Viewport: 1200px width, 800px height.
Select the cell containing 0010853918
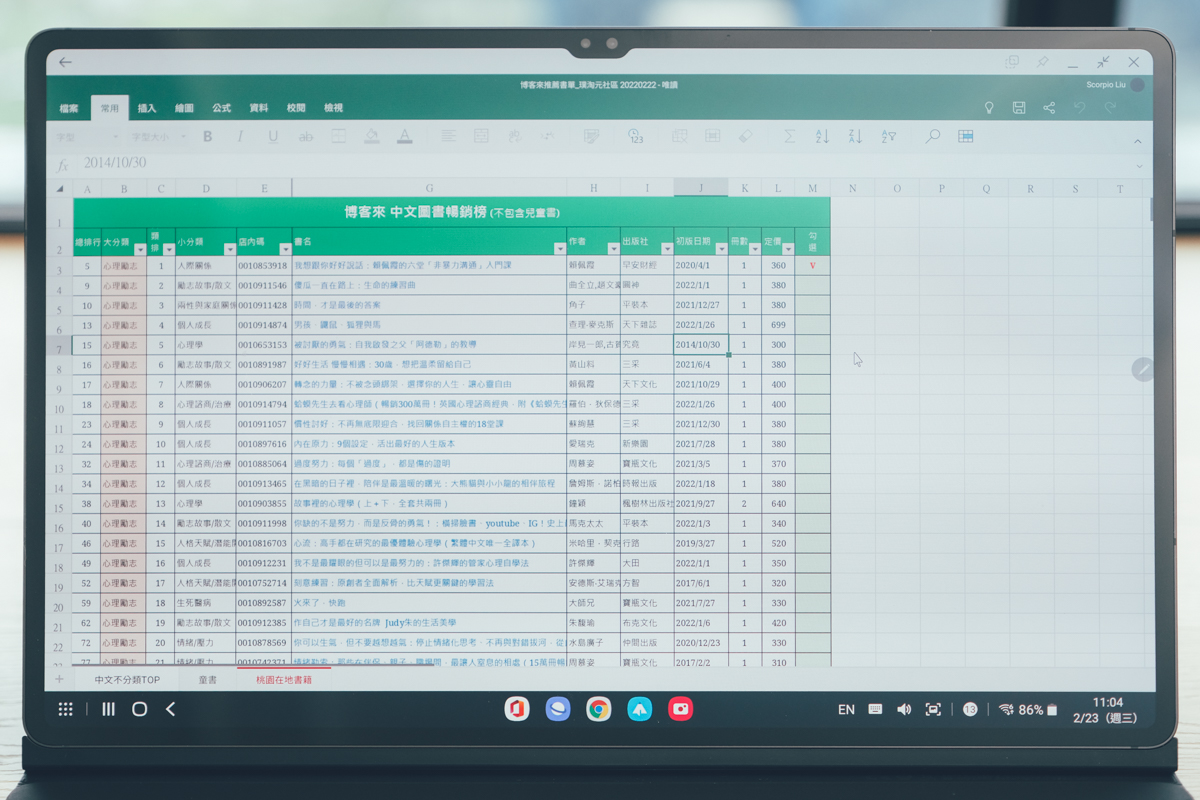[264, 266]
